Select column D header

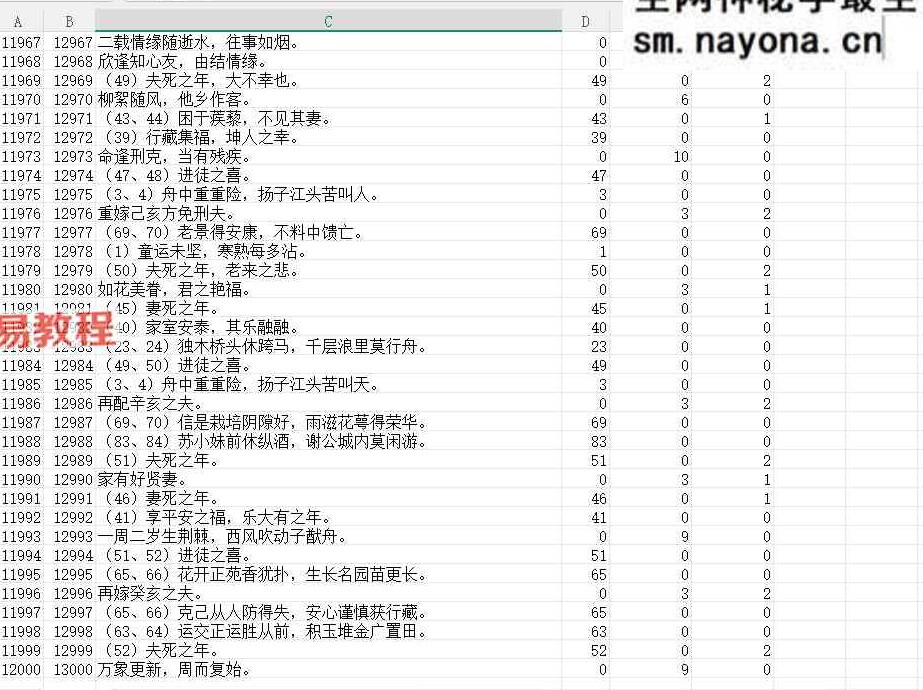[585, 22]
